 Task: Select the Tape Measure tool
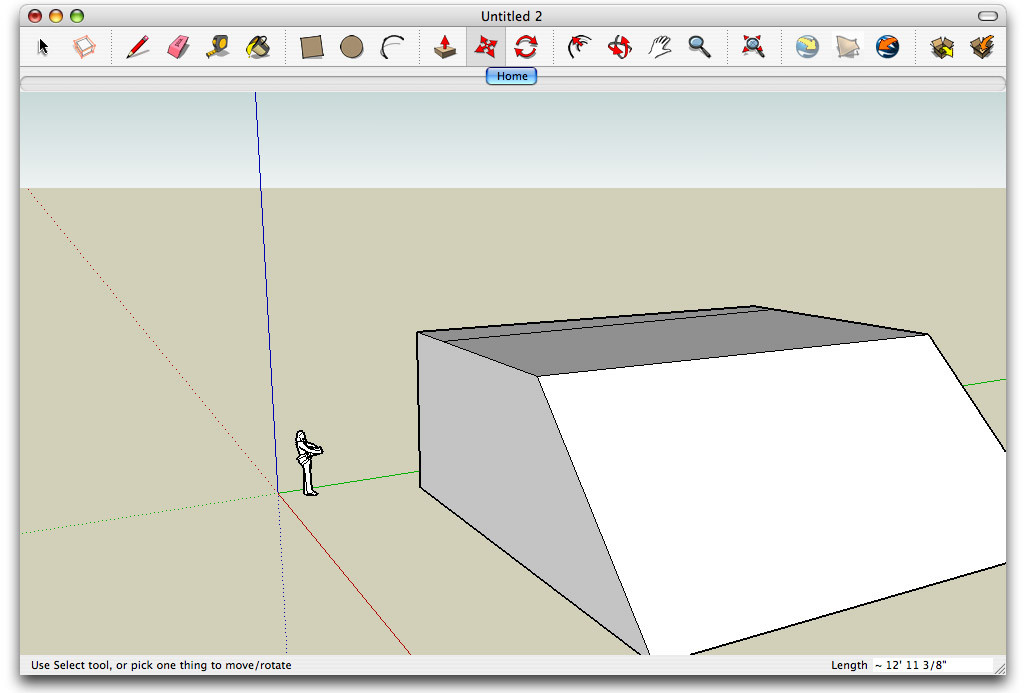point(218,46)
